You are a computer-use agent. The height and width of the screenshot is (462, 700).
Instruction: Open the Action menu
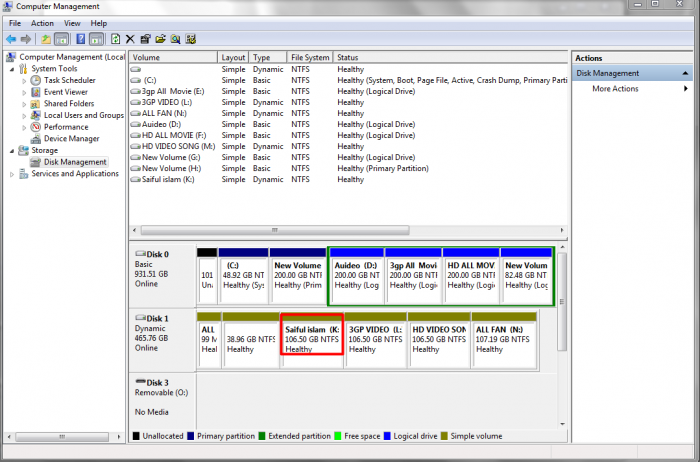point(42,23)
